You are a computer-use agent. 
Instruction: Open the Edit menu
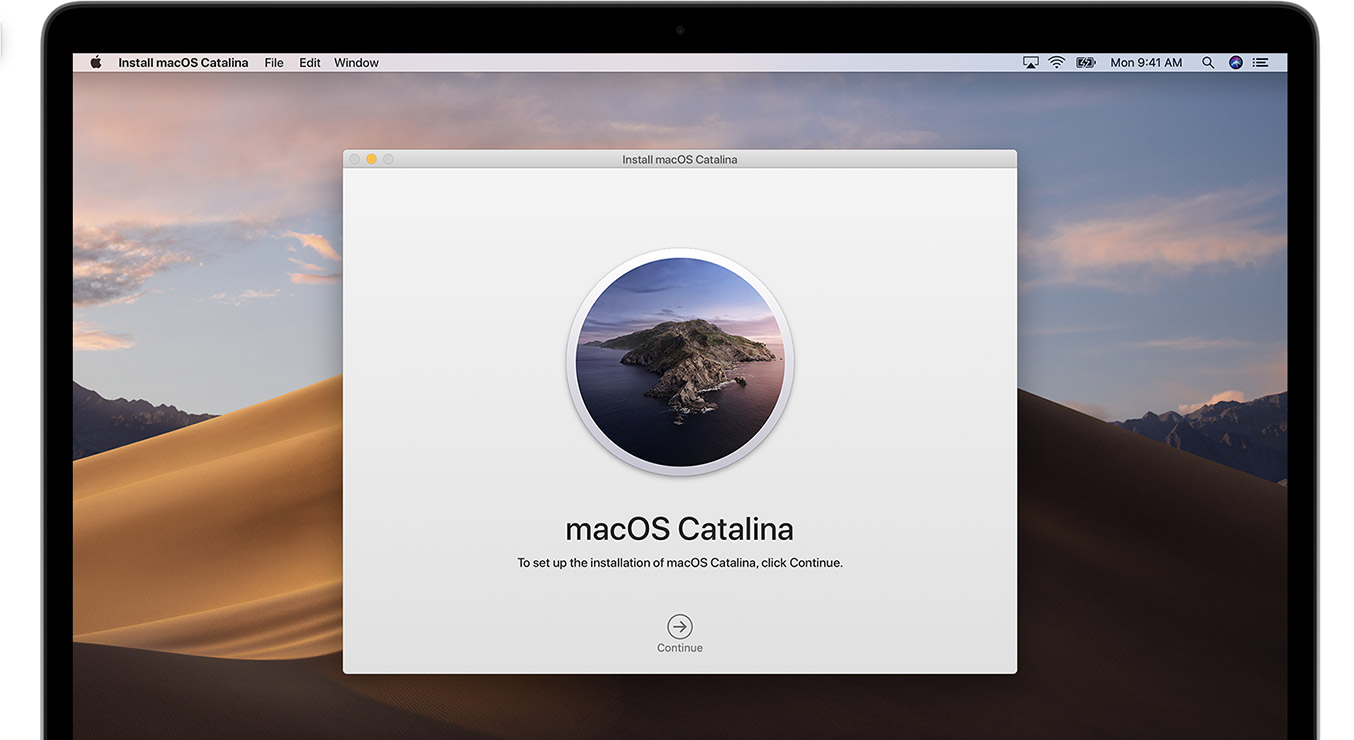(310, 62)
